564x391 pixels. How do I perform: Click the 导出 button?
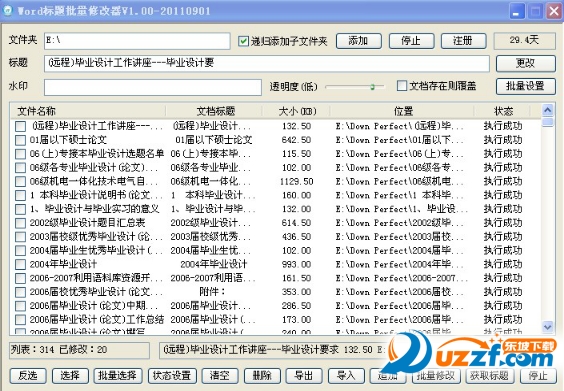click(304, 376)
